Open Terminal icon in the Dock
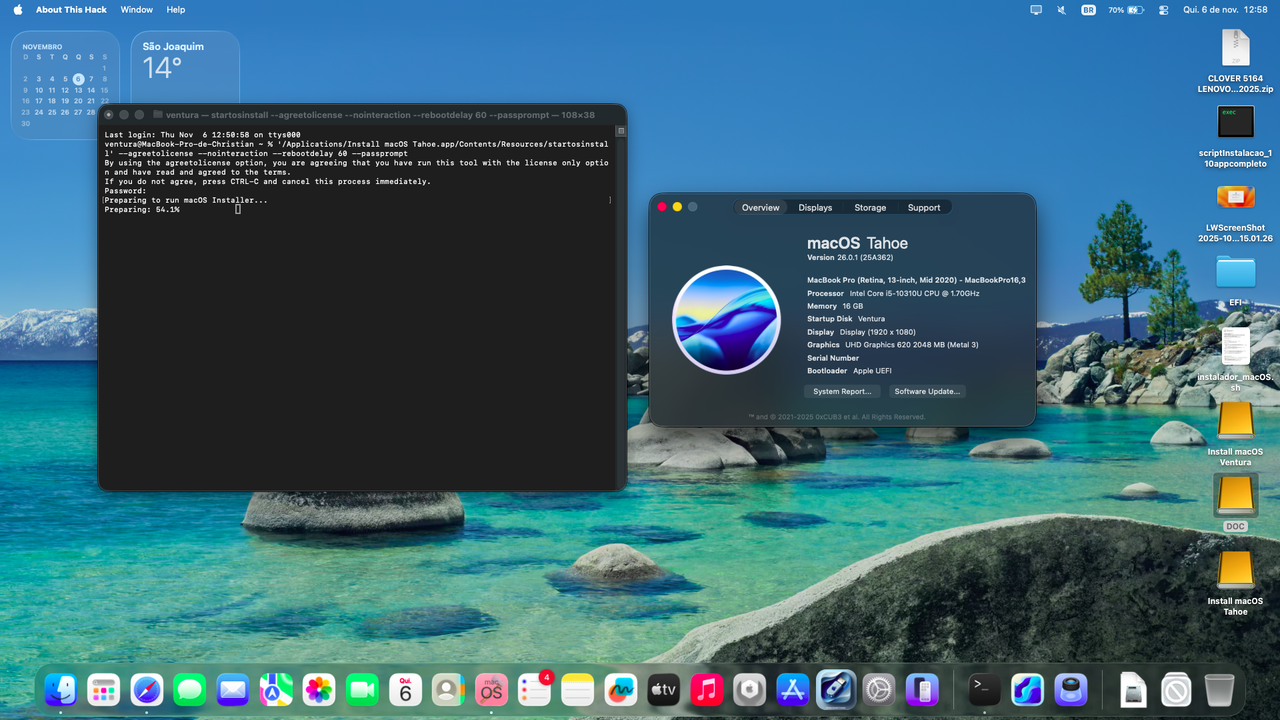1280x720 pixels. (985, 689)
